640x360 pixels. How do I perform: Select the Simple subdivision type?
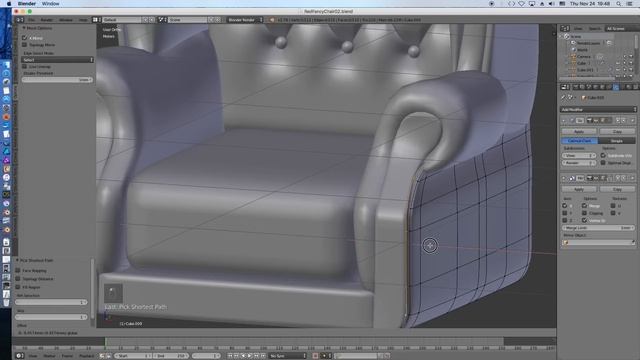coord(616,141)
